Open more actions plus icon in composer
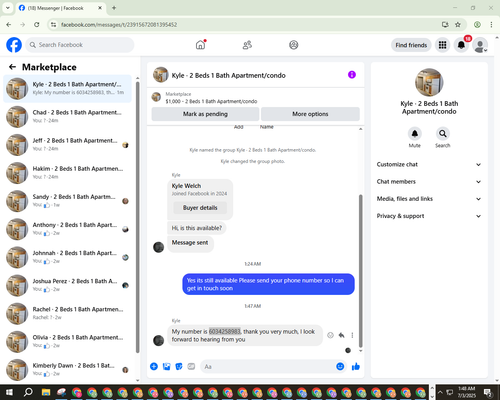 tap(154, 367)
